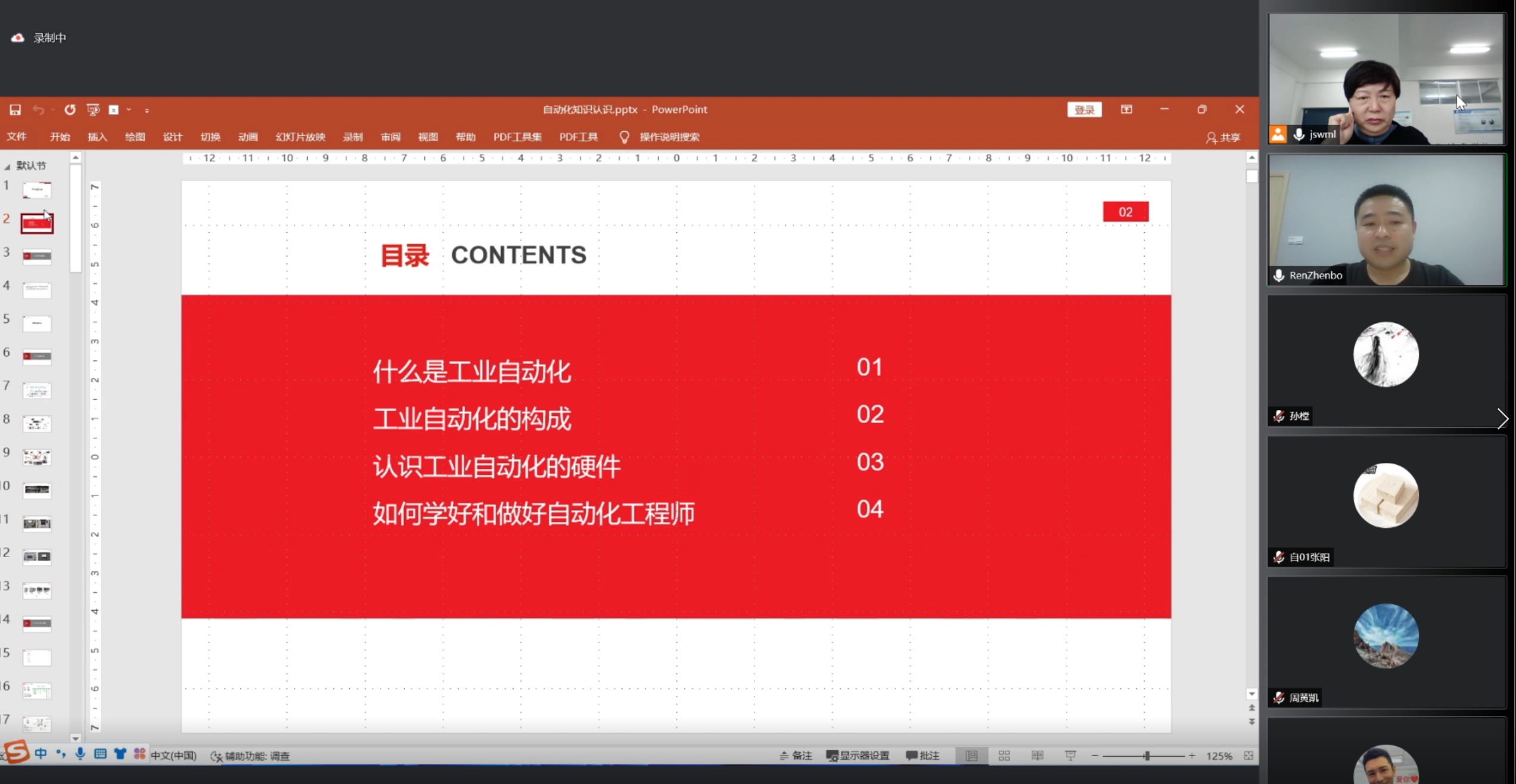
Task: Click the zoom slider handle in status bar
Action: (1147, 755)
